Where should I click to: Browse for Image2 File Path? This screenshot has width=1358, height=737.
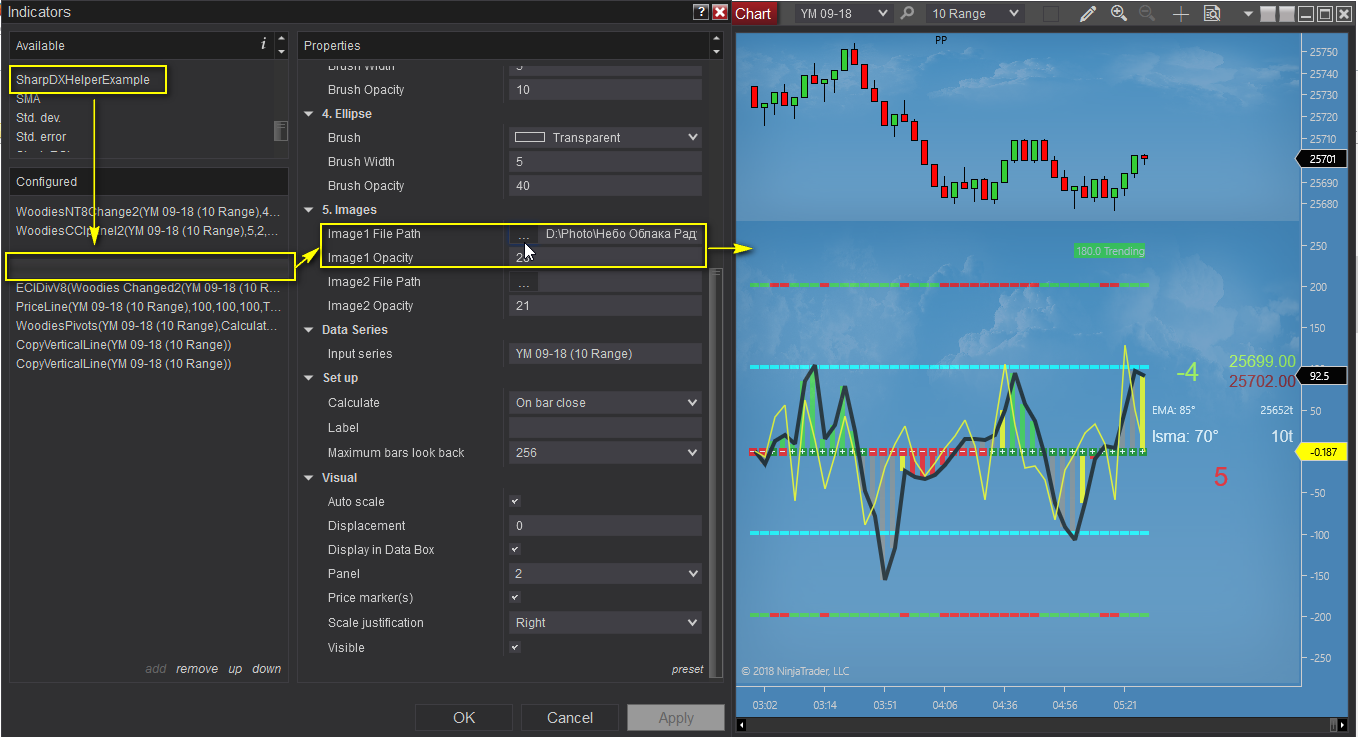523,282
